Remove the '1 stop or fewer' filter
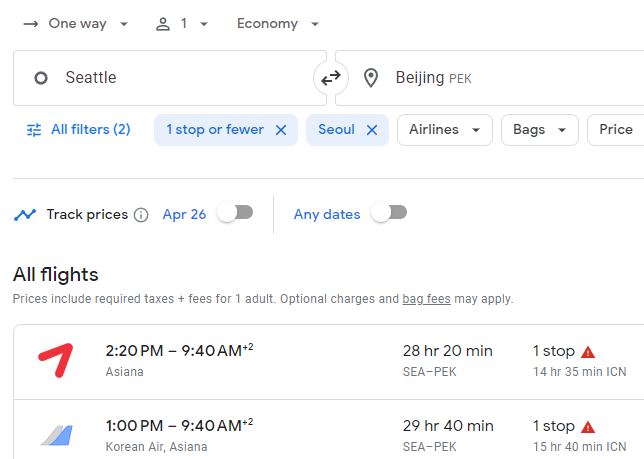This screenshot has width=644, height=459. [281, 130]
